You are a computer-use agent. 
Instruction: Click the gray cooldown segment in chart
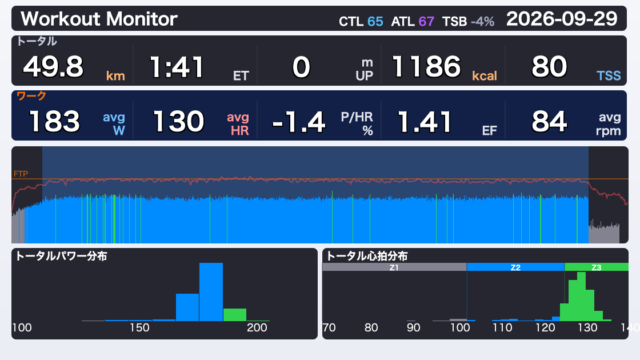click(x=604, y=233)
